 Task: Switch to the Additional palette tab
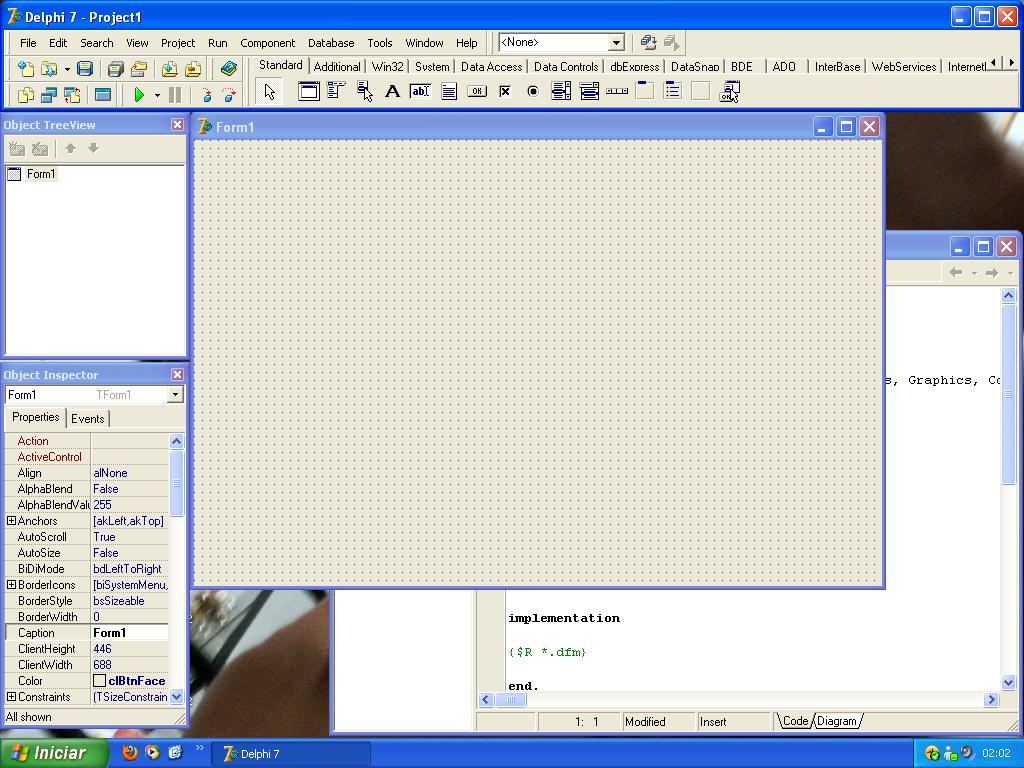[x=337, y=67]
